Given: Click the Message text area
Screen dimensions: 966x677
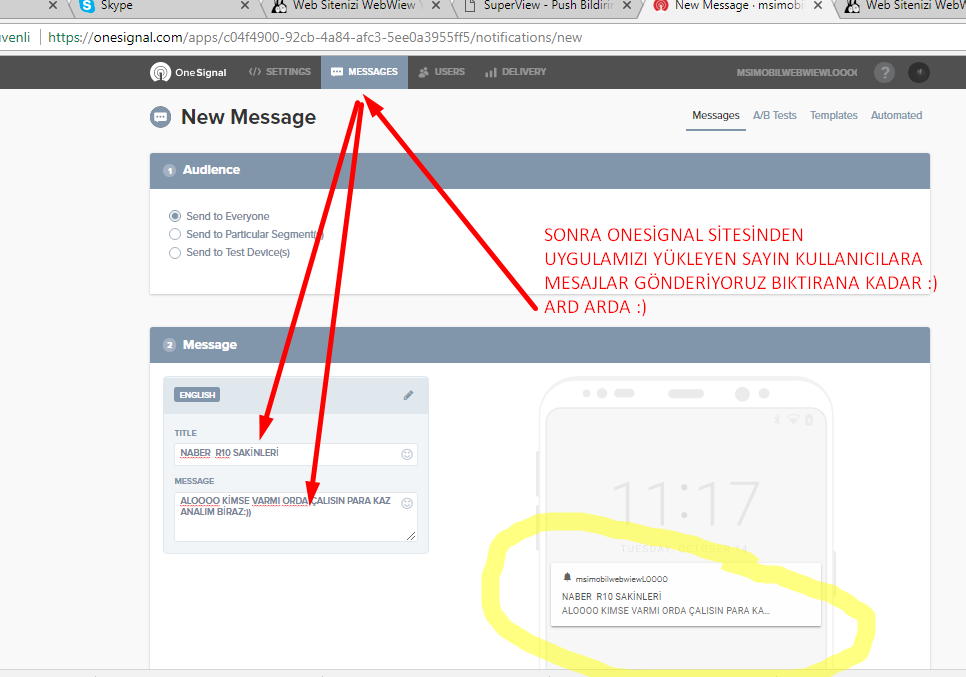Looking at the screenshot, I should tap(296, 517).
